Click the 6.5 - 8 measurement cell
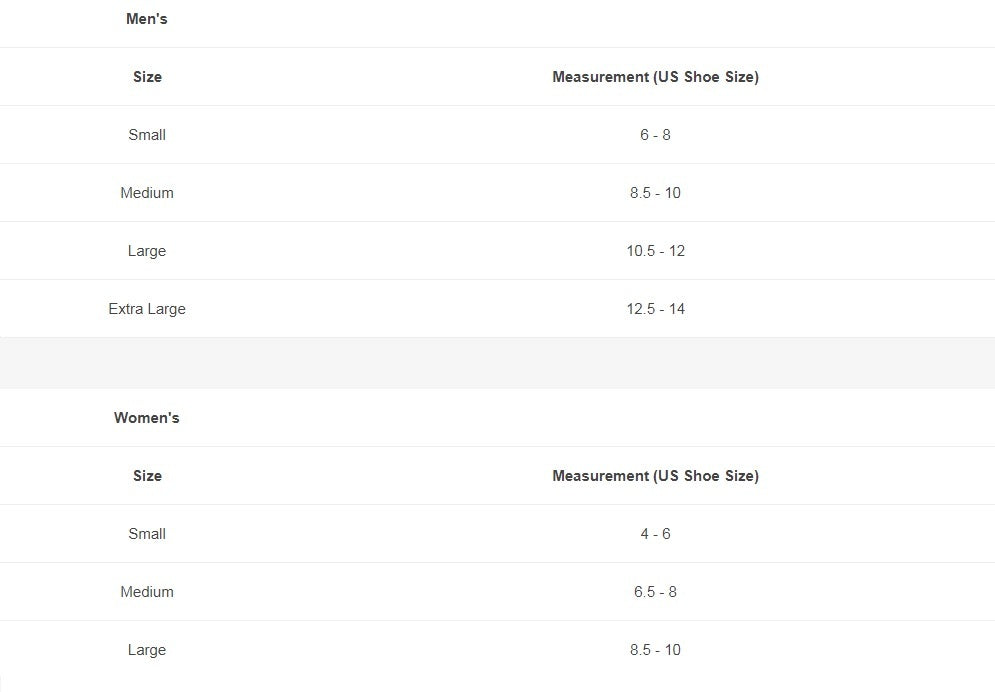The image size is (995, 692). [655, 592]
